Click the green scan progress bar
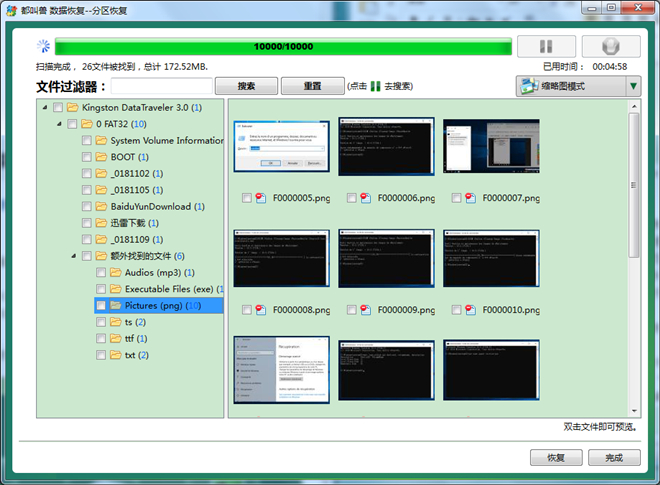660x485 pixels. point(283,46)
